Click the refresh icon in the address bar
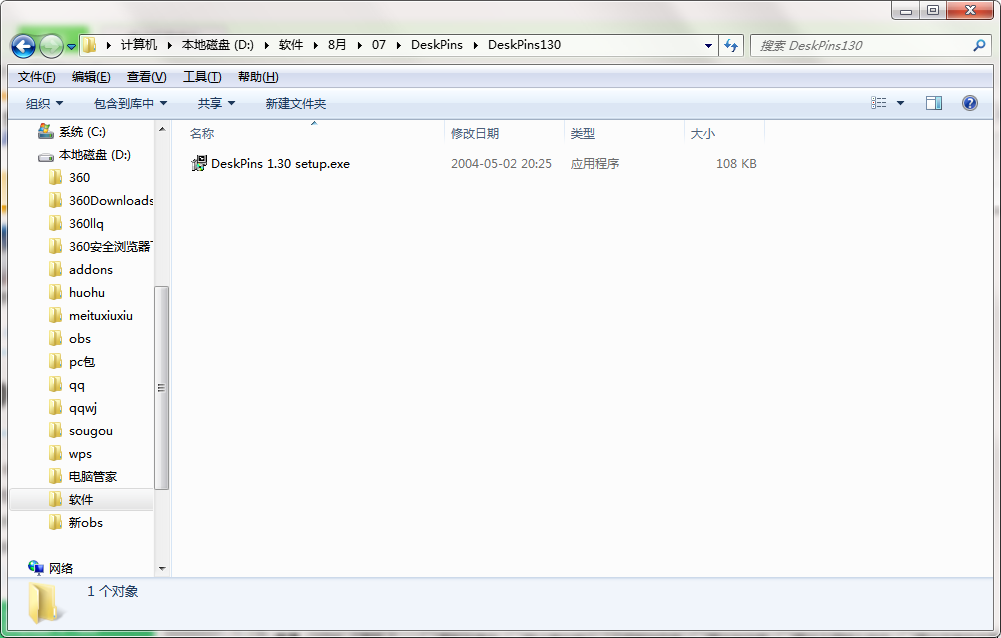Viewport: 1001px width, 638px height. pos(732,45)
